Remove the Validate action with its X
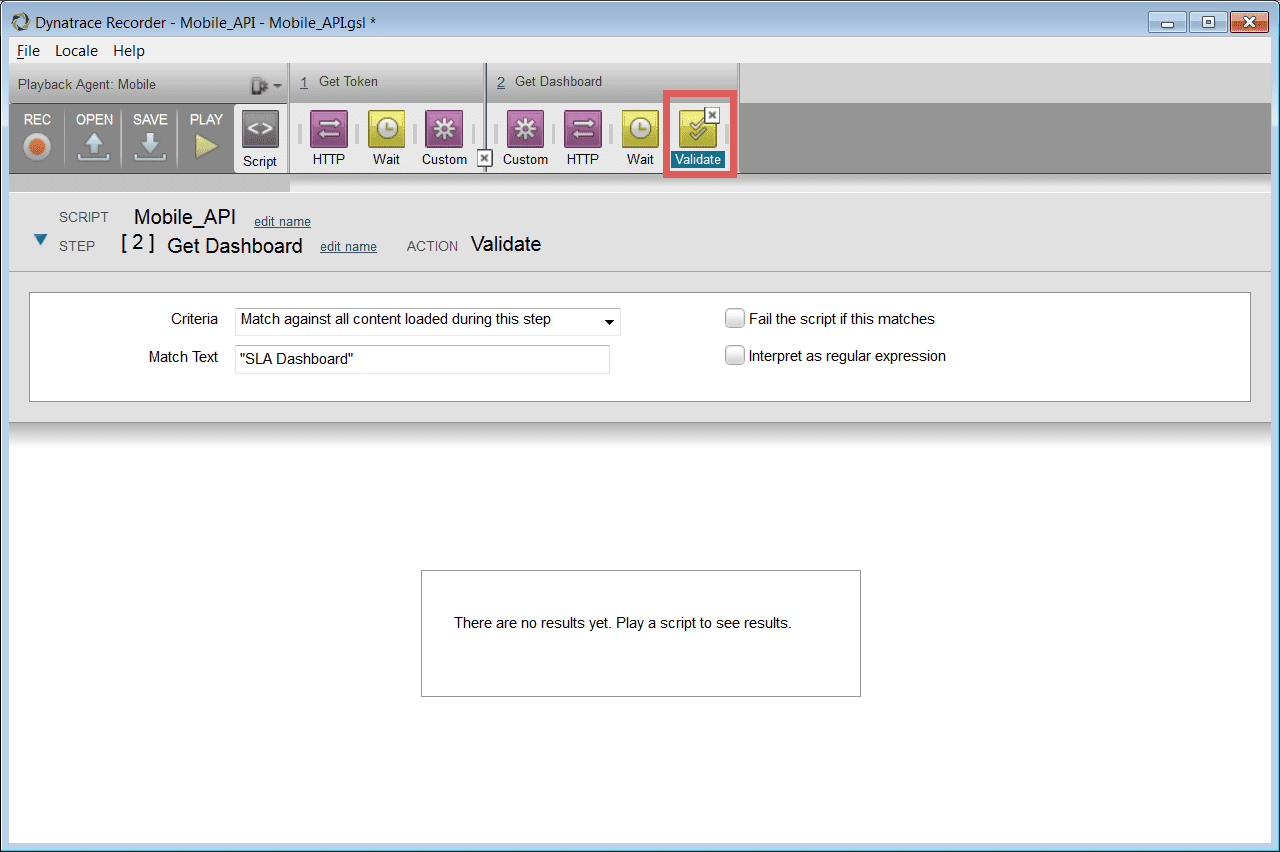The image size is (1280, 852). tap(713, 114)
